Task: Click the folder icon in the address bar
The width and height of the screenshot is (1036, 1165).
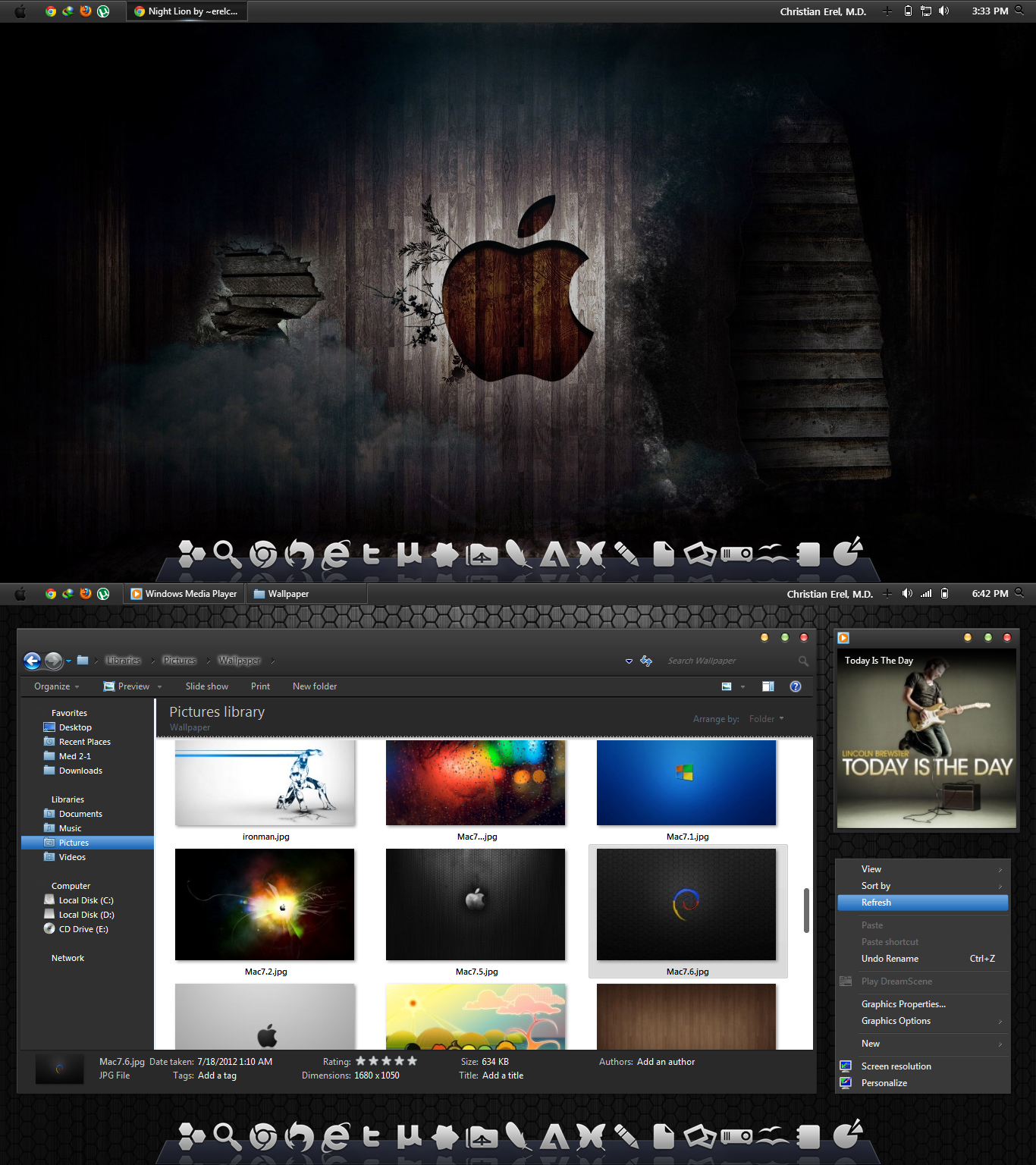Action: pyautogui.click(x=83, y=661)
